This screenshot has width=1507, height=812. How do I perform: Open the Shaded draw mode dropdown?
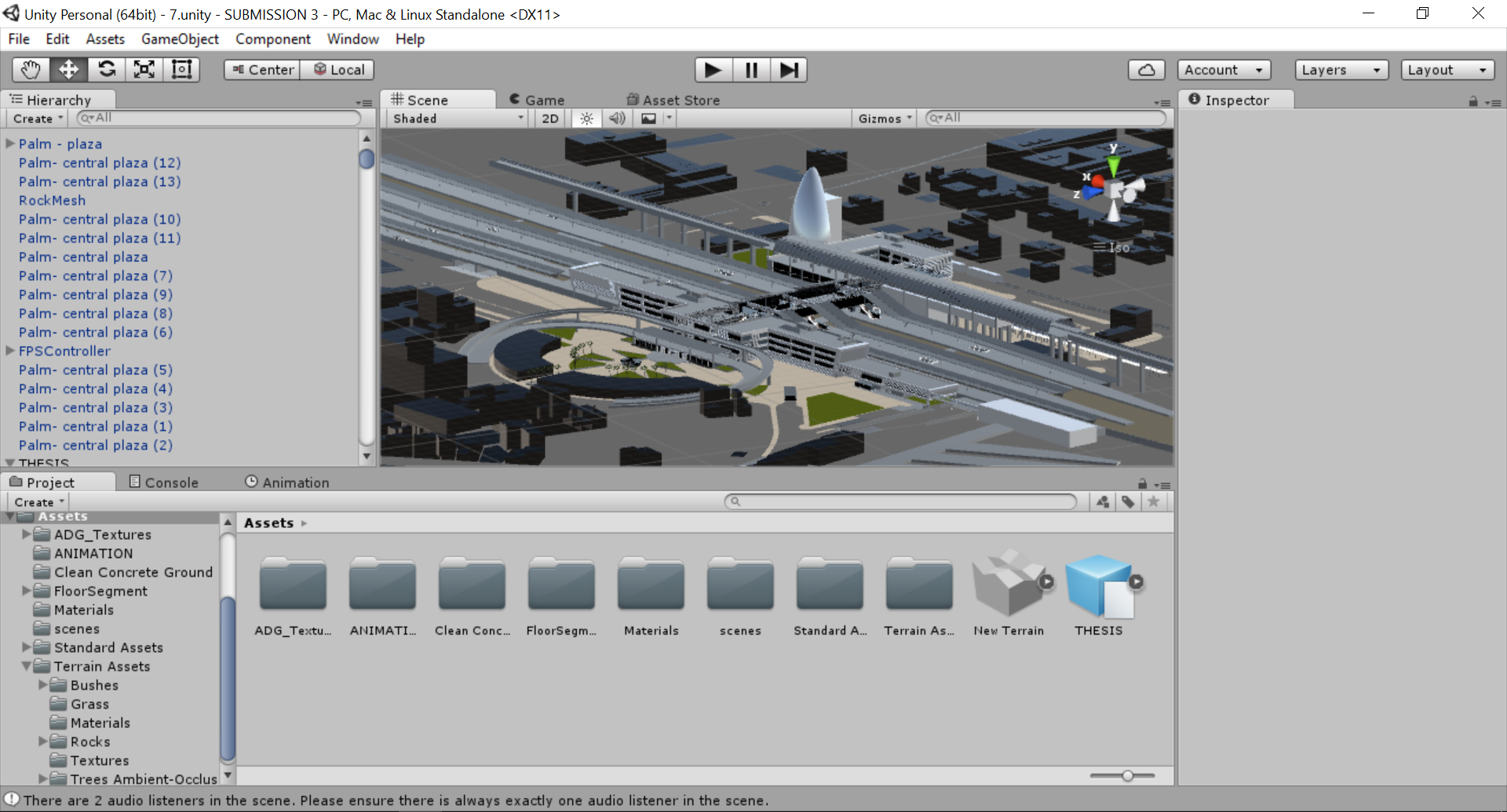point(455,118)
